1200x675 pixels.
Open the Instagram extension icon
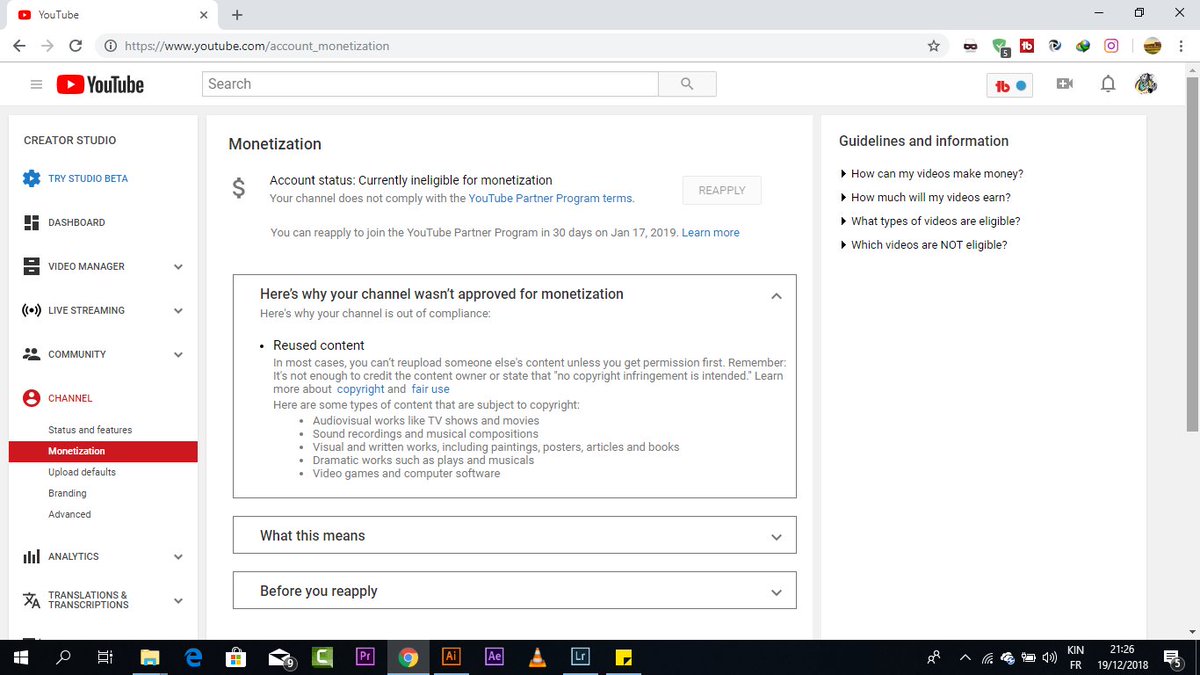click(x=1111, y=46)
